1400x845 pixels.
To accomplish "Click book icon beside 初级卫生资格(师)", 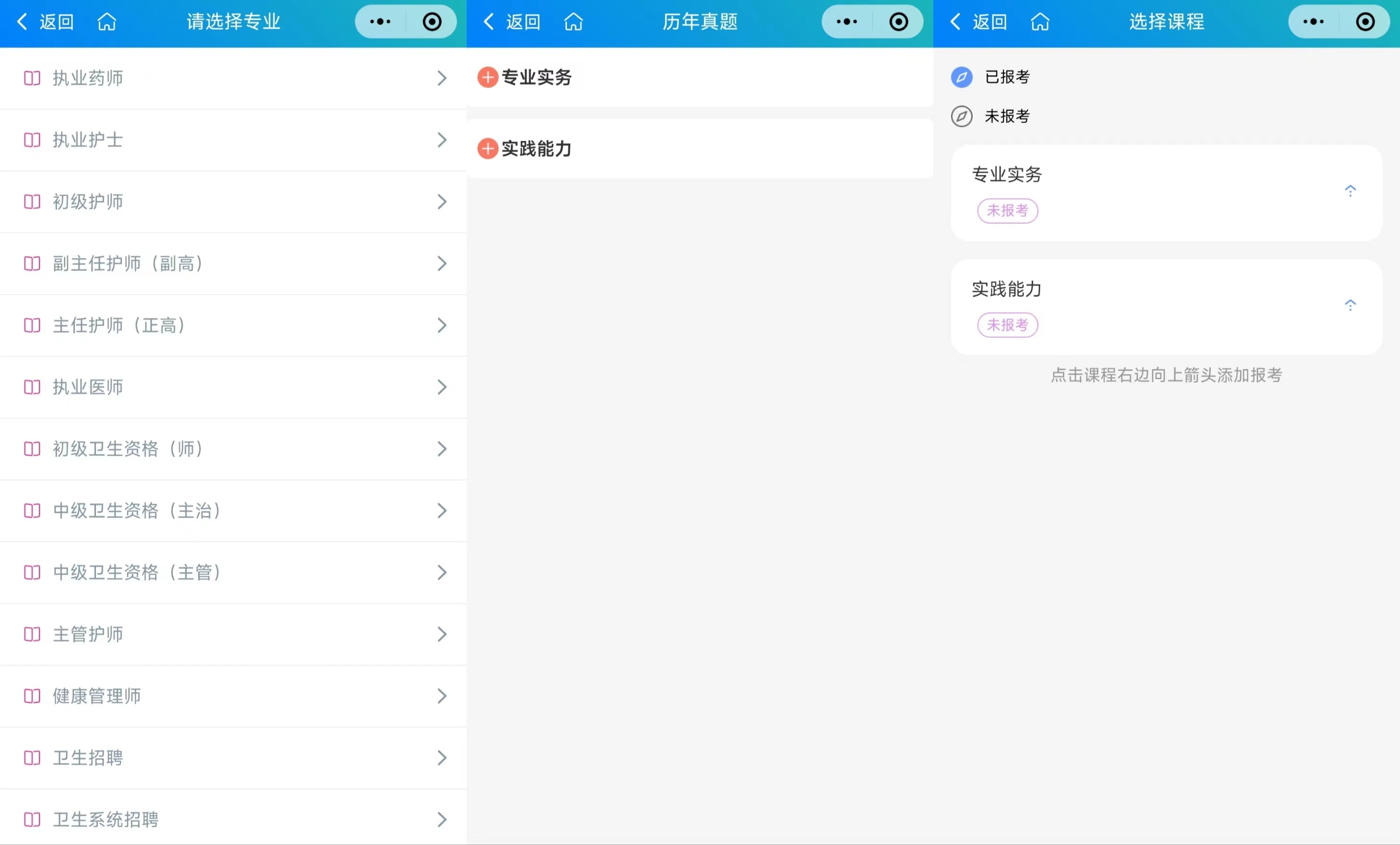I will point(32,449).
